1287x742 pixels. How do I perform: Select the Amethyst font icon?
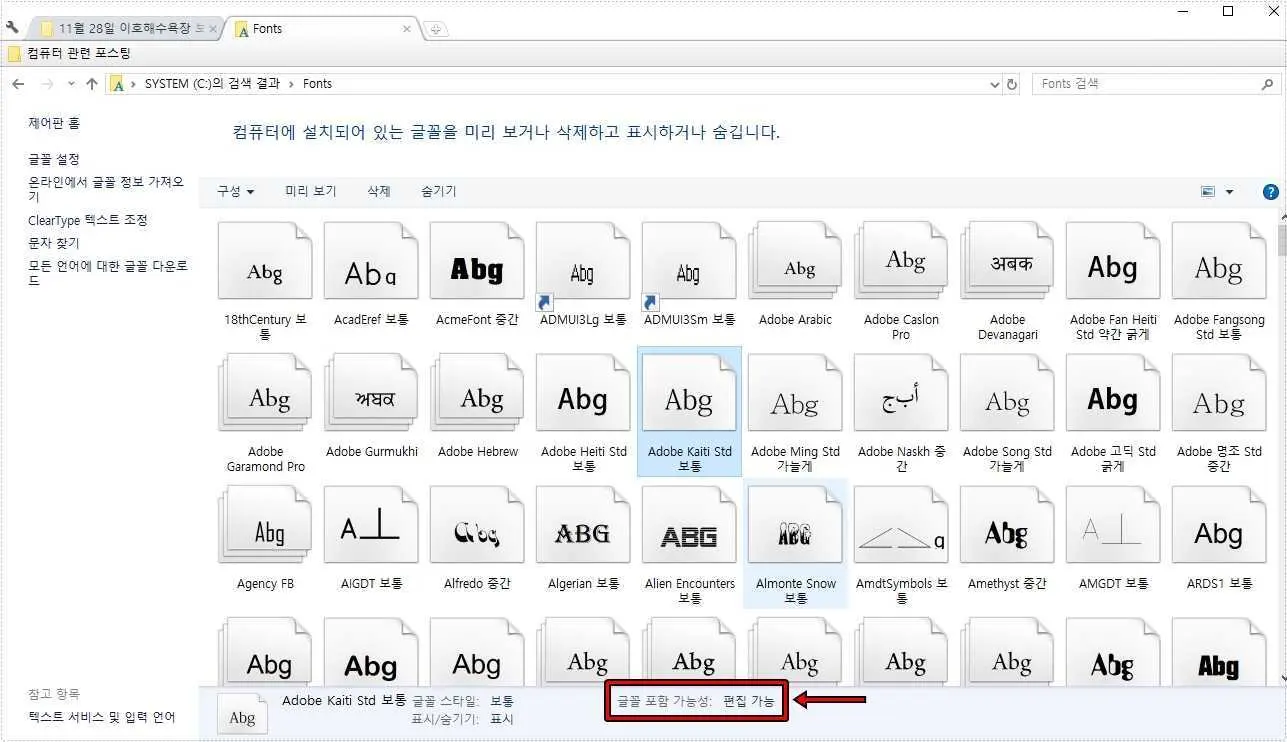(x=1007, y=525)
